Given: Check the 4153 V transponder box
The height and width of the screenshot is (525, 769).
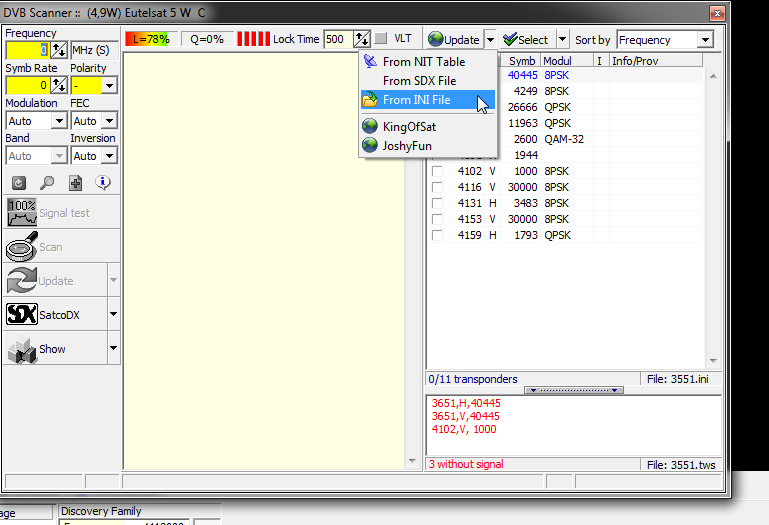Looking at the screenshot, I should tap(437, 219).
